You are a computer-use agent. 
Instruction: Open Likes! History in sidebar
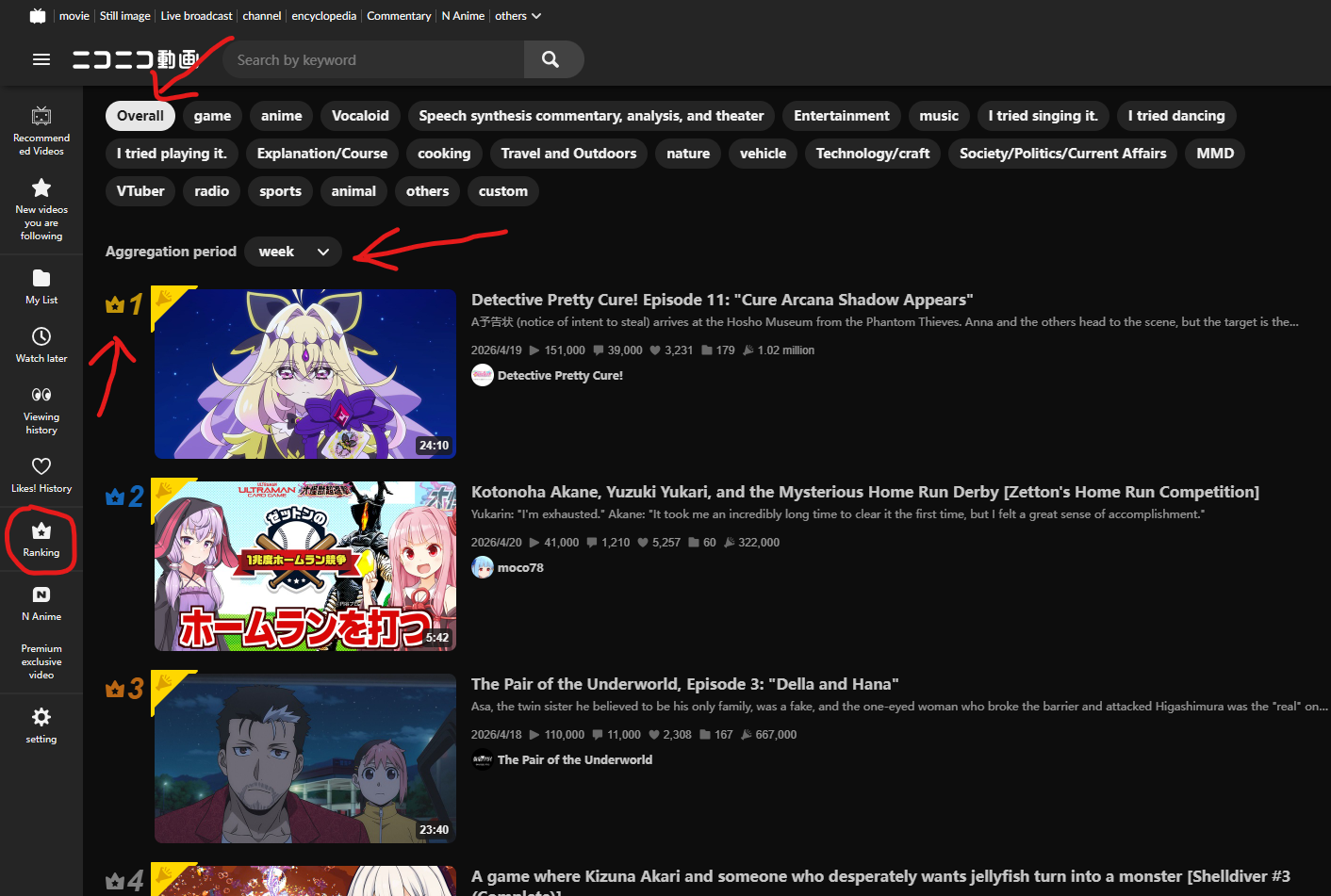tap(41, 474)
